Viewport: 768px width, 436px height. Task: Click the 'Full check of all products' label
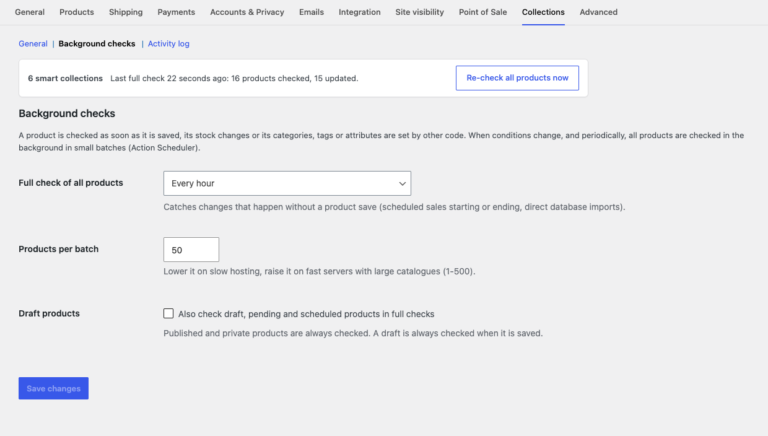71,183
